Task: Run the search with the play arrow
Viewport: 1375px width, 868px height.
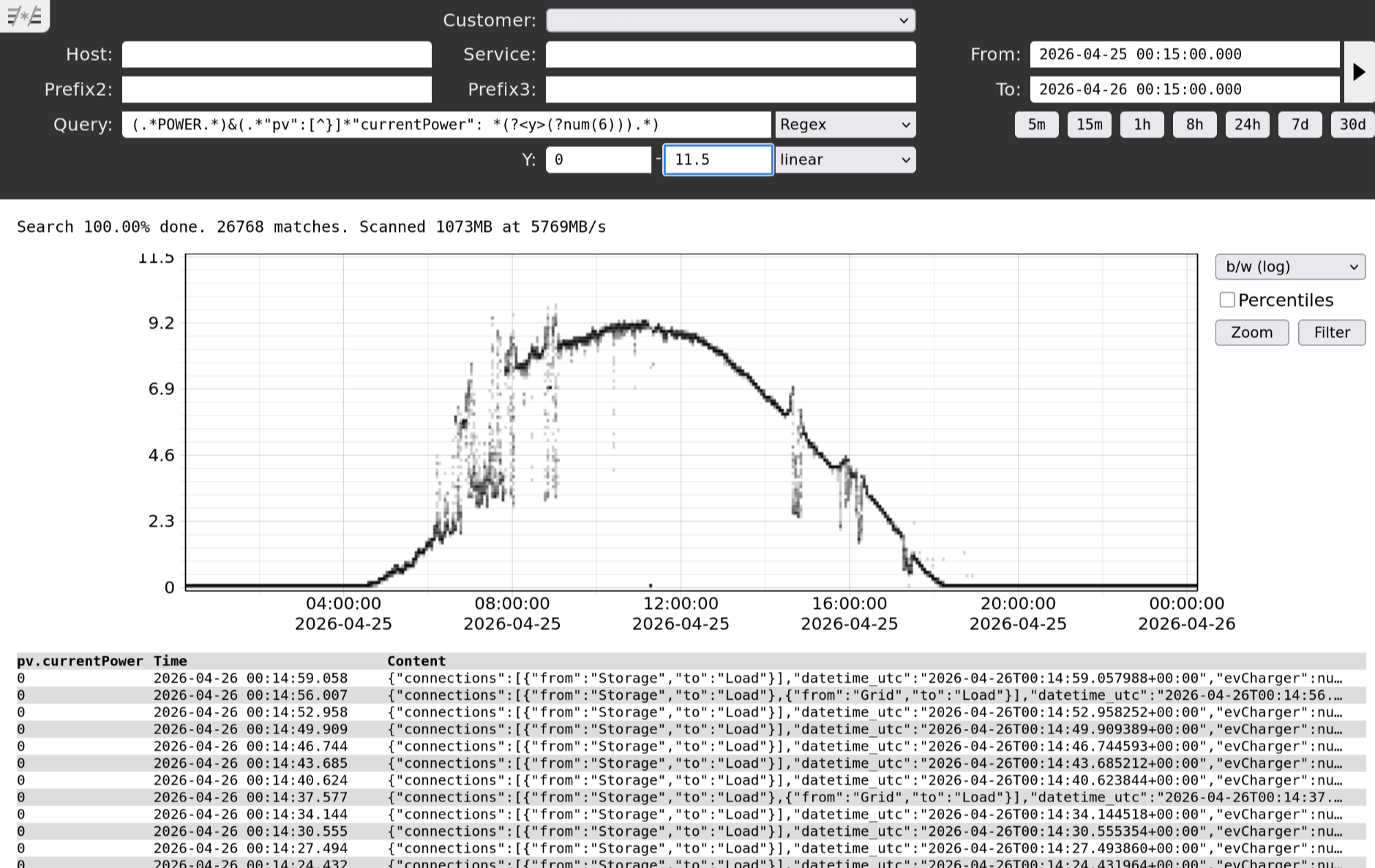Action: (x=1359, y=72)
